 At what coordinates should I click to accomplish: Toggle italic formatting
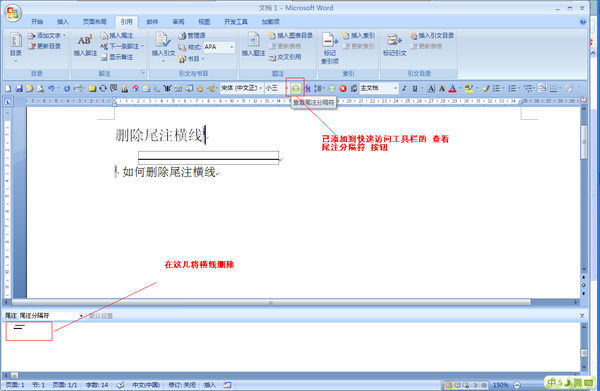click(404, 88)
